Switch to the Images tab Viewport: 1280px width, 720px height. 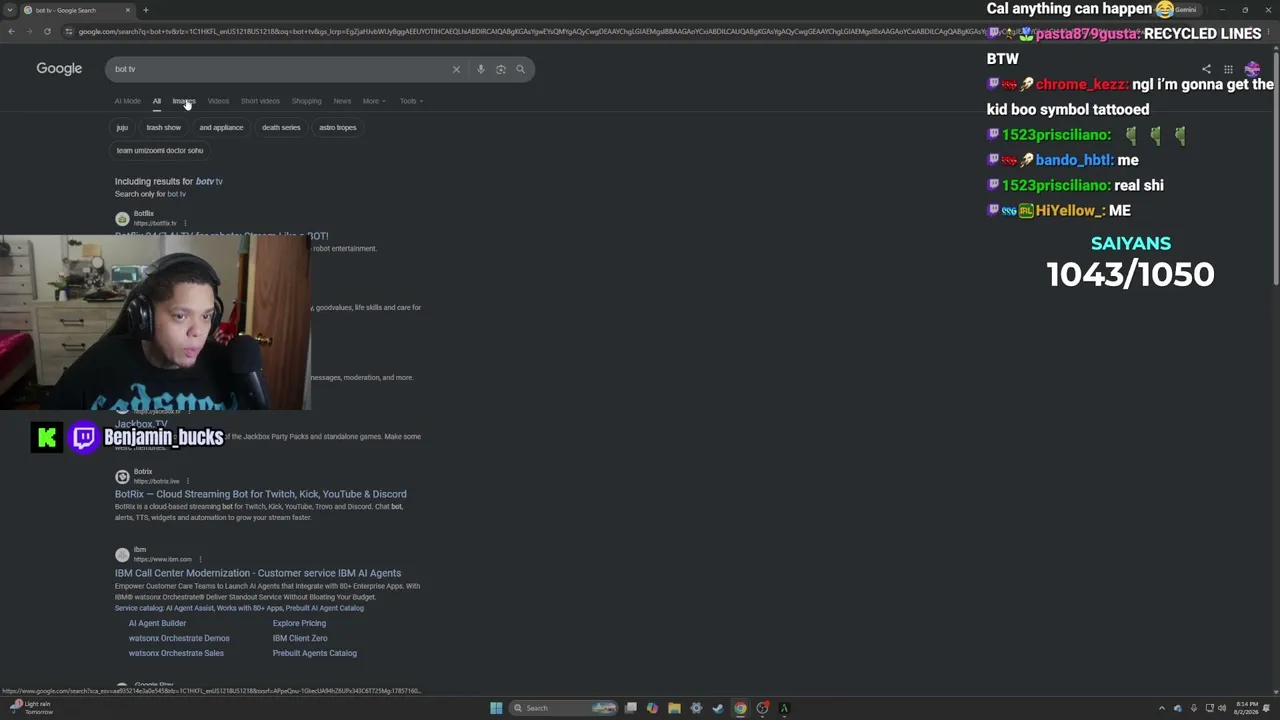[183, 101]
